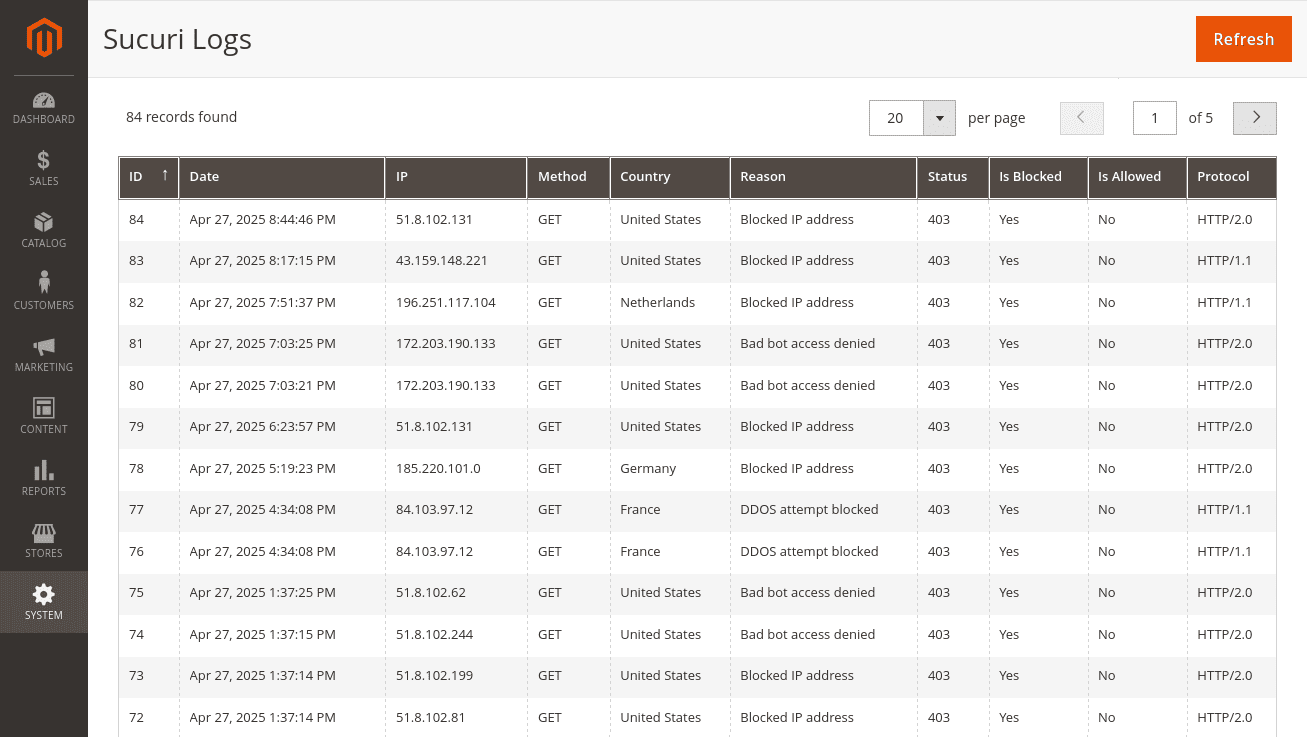Screen dimensions: 1307x737
Task: Click date Apr 27, 2025 7:03:25 PM
Action: pyautogui.click(x=262, y=343)
